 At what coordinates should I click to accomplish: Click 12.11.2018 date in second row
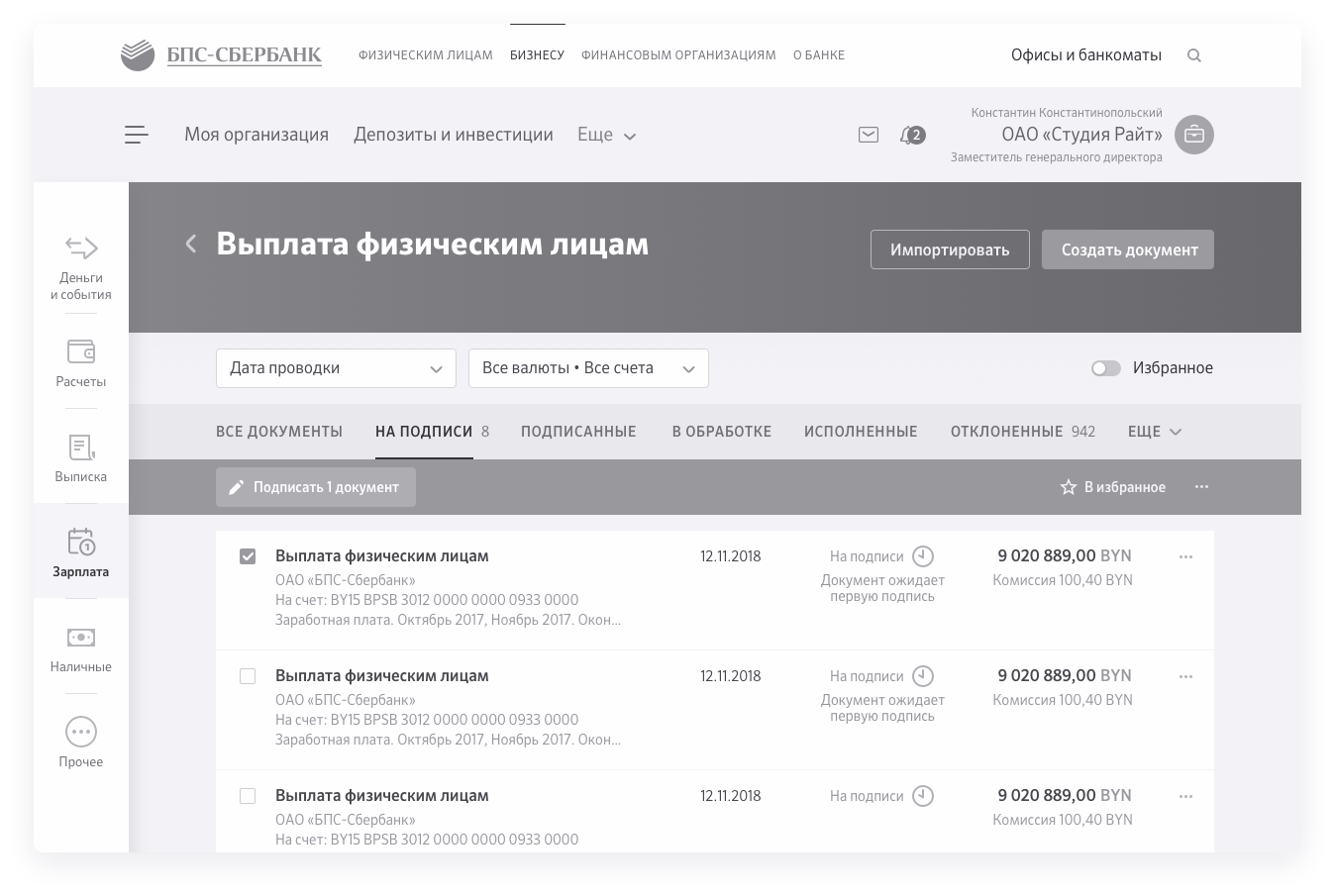(731, 676)
